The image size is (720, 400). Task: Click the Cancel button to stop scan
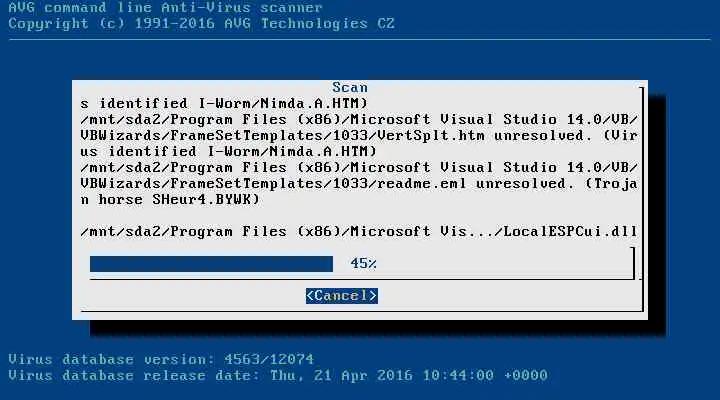(342, 296)
